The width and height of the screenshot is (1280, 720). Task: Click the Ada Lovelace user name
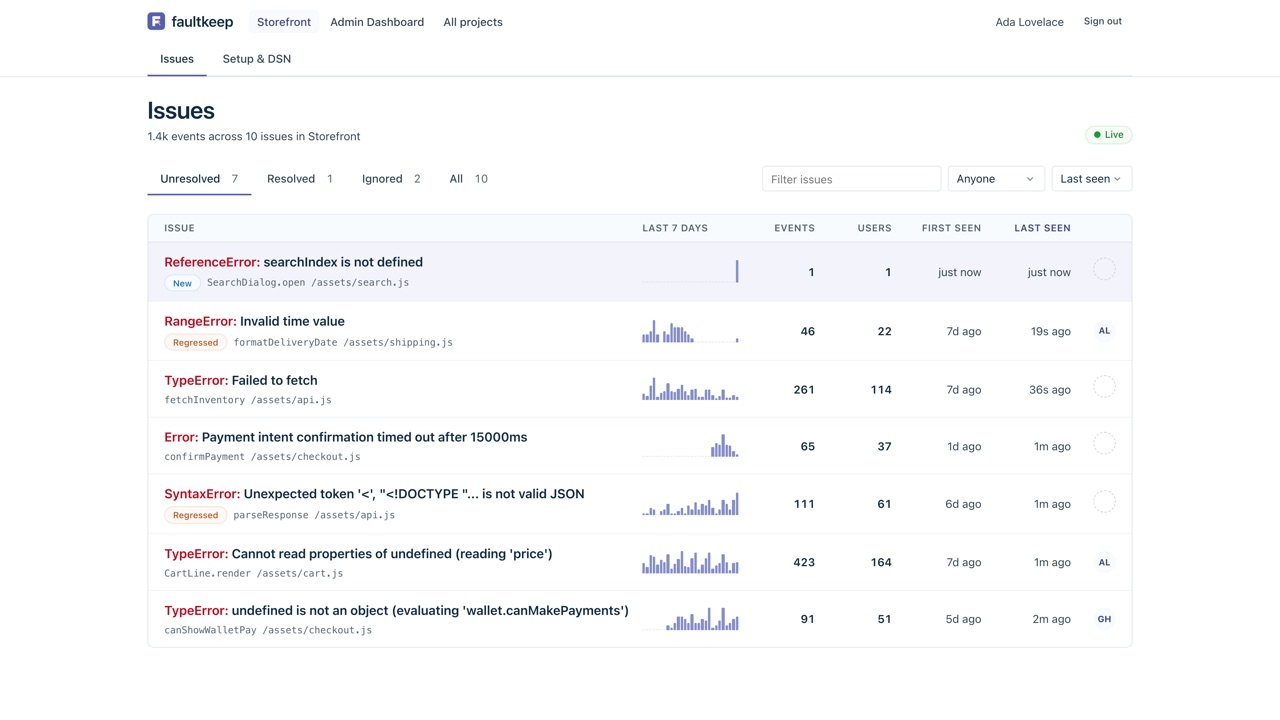click(1029, 22)
